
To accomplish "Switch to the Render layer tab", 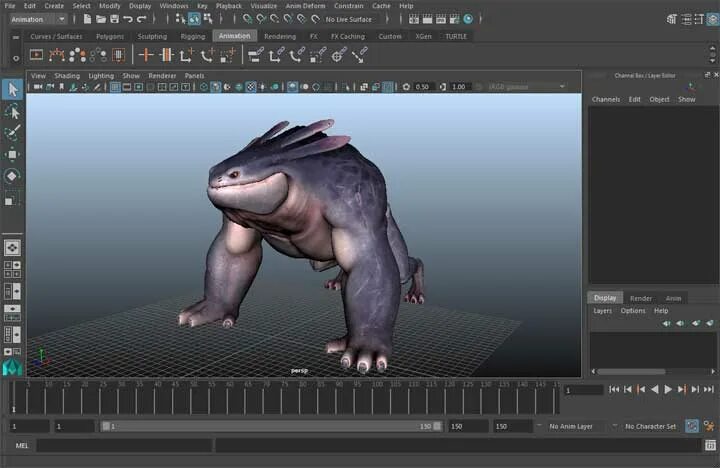I will [x=641, y=298].
